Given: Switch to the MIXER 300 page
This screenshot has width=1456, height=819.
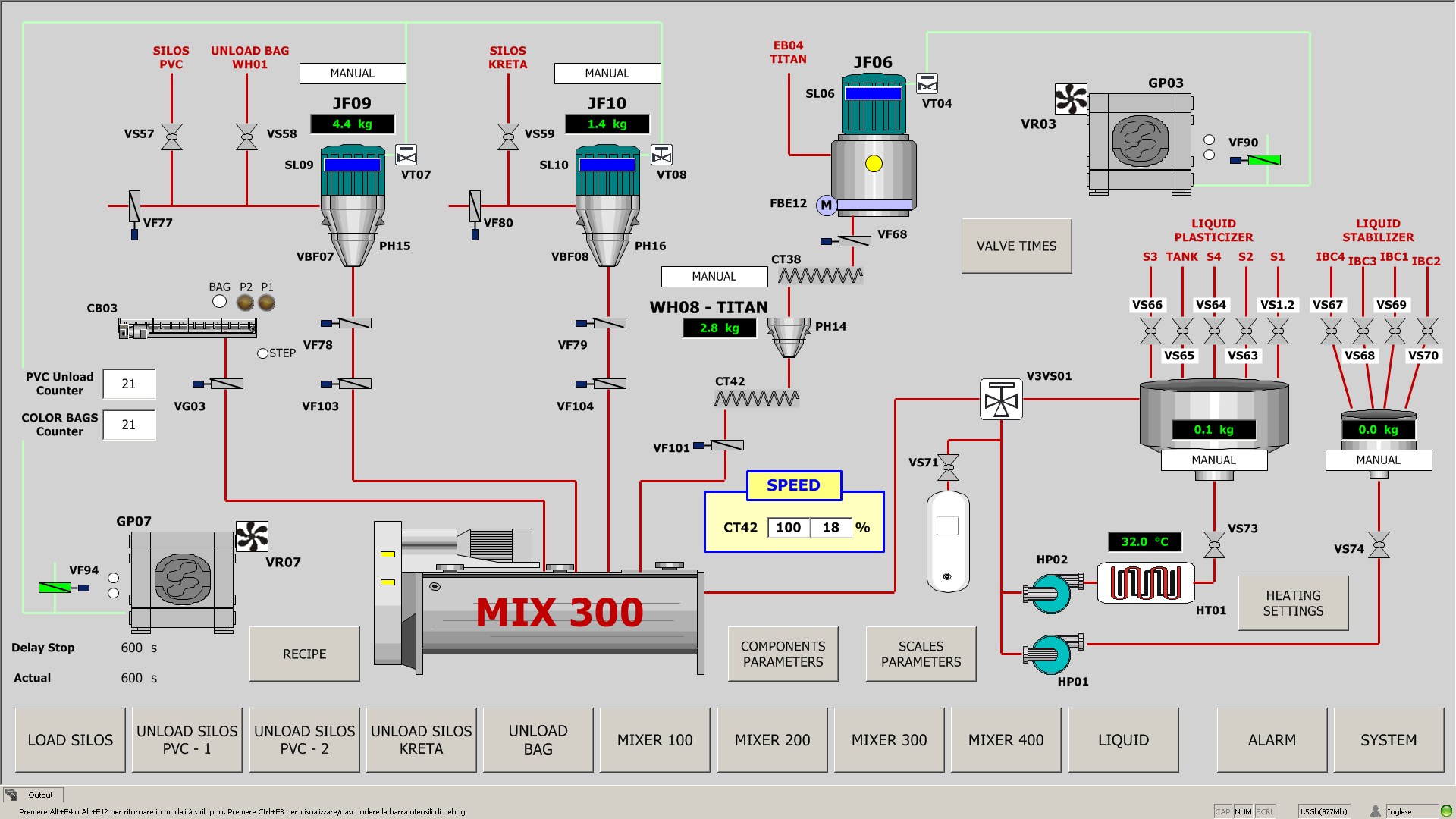Looking at the screenshot, I should [889, 740].
